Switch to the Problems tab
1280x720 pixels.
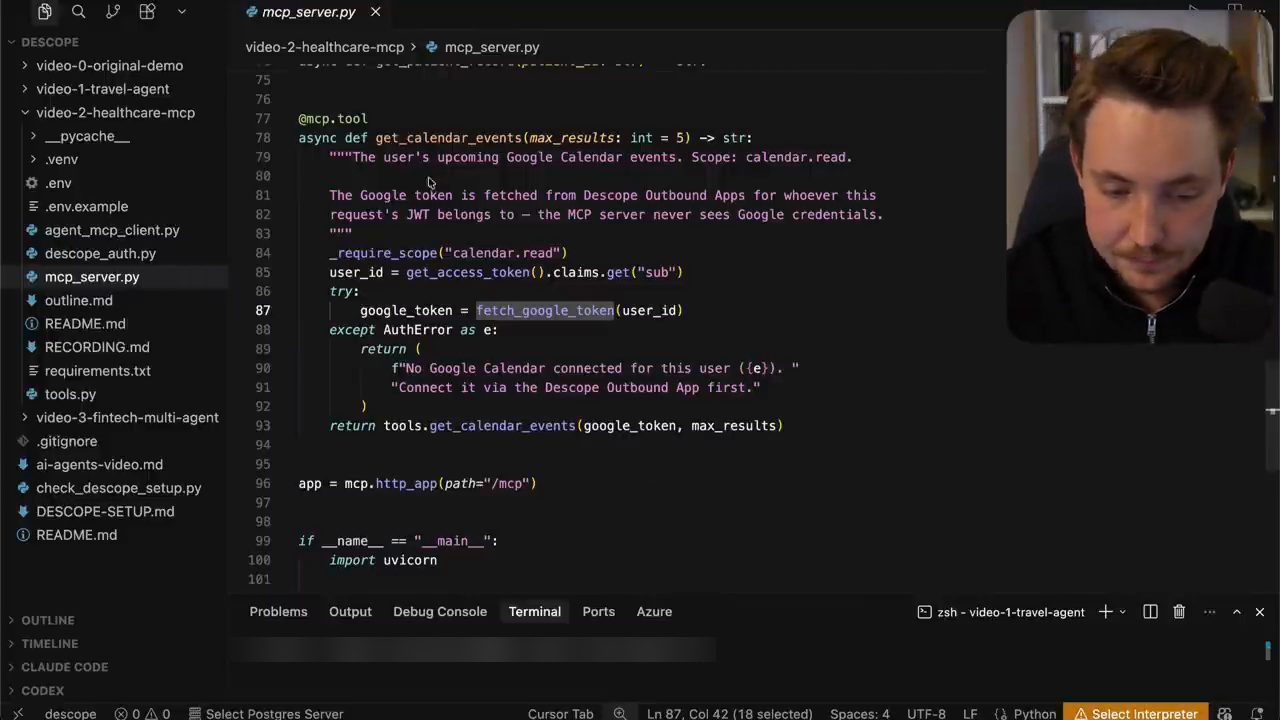coord(278,612)
